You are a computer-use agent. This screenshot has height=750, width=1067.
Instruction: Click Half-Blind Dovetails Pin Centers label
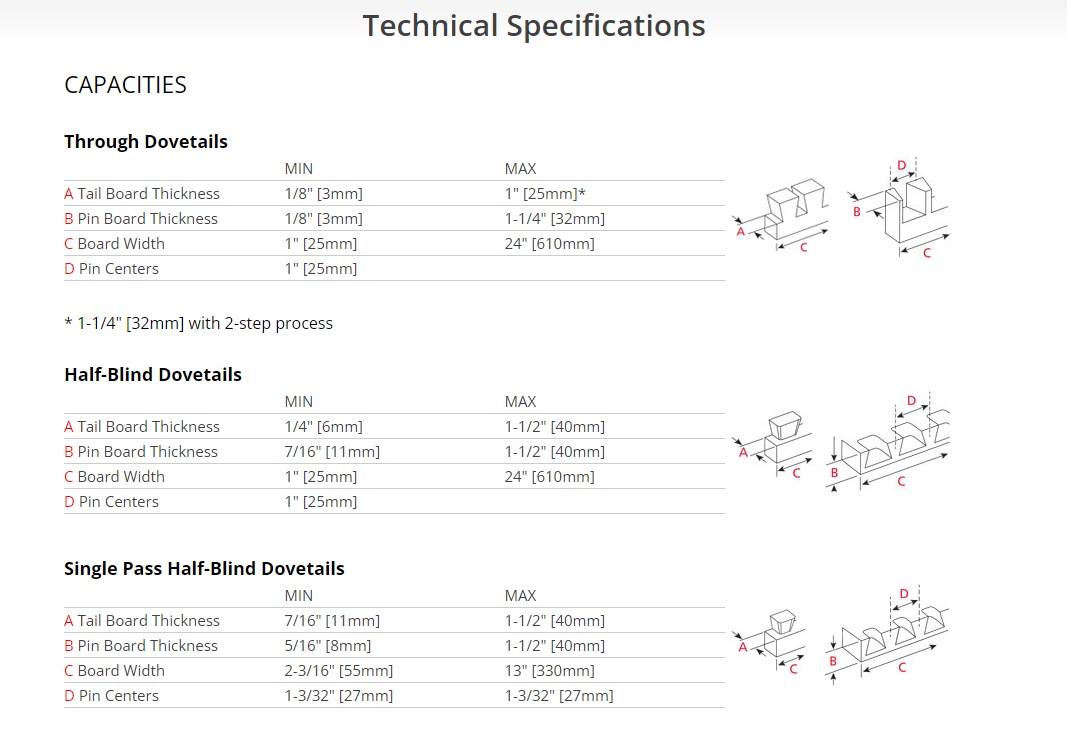pos(111,502)
